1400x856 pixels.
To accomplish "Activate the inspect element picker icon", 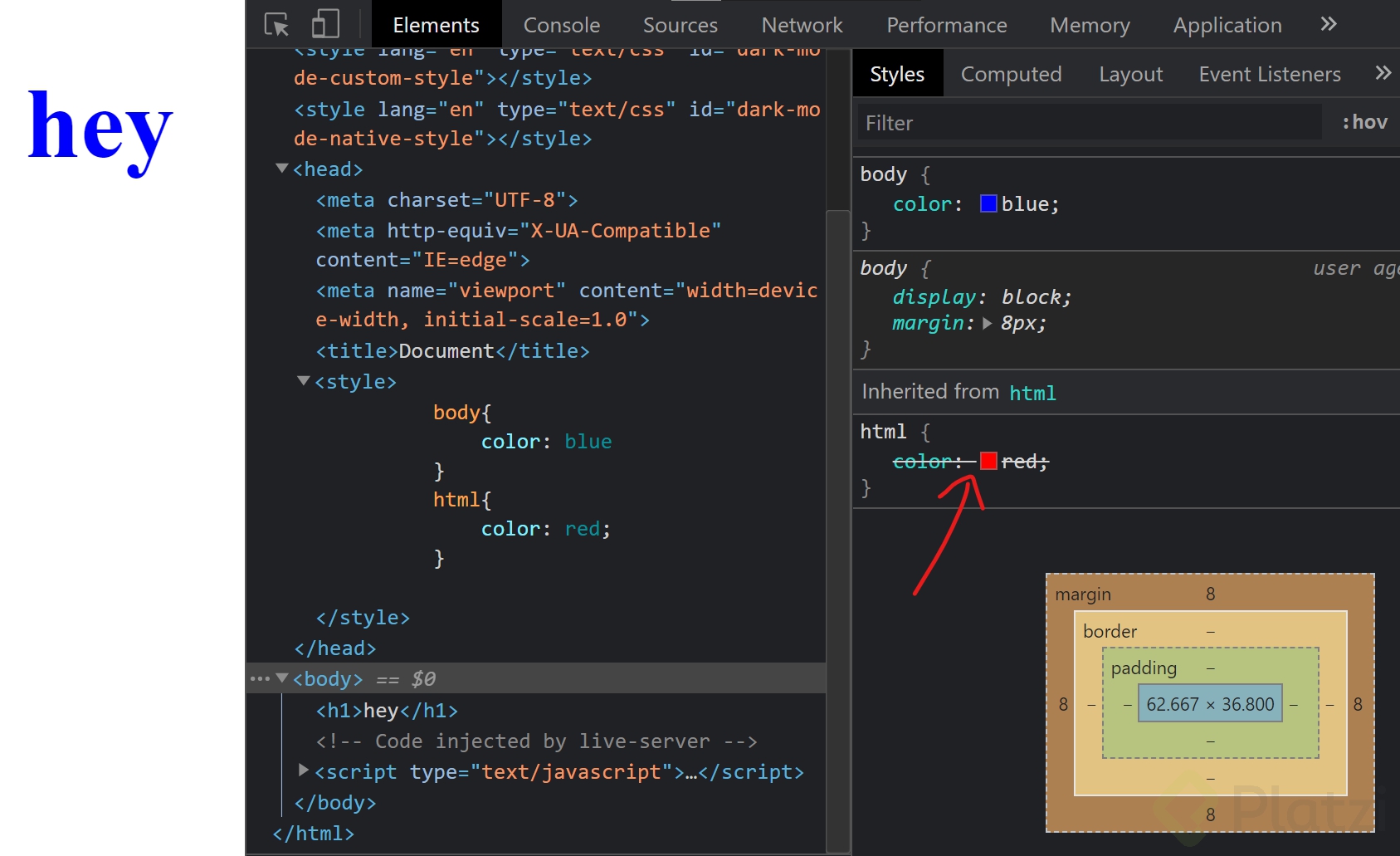I will tap(276, 24).
